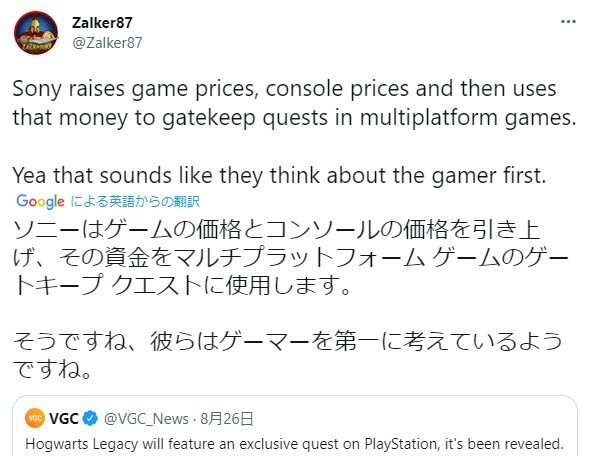Click the word 'multiplatform' in the tweet
Viewport: 594px width, 456px height.
[x=428, y=117]
